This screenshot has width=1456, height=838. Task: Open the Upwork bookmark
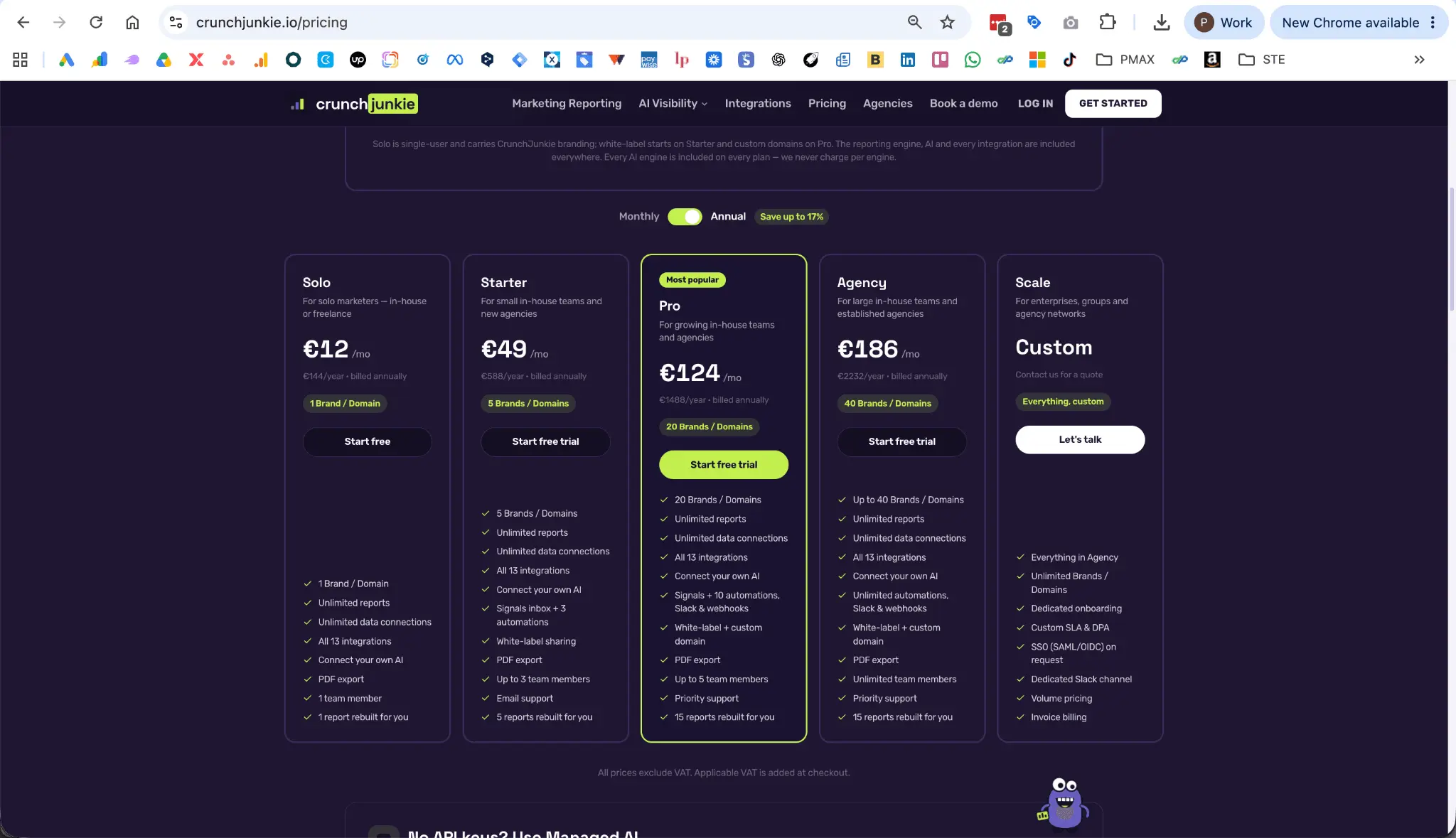click(x=358, y=60)
